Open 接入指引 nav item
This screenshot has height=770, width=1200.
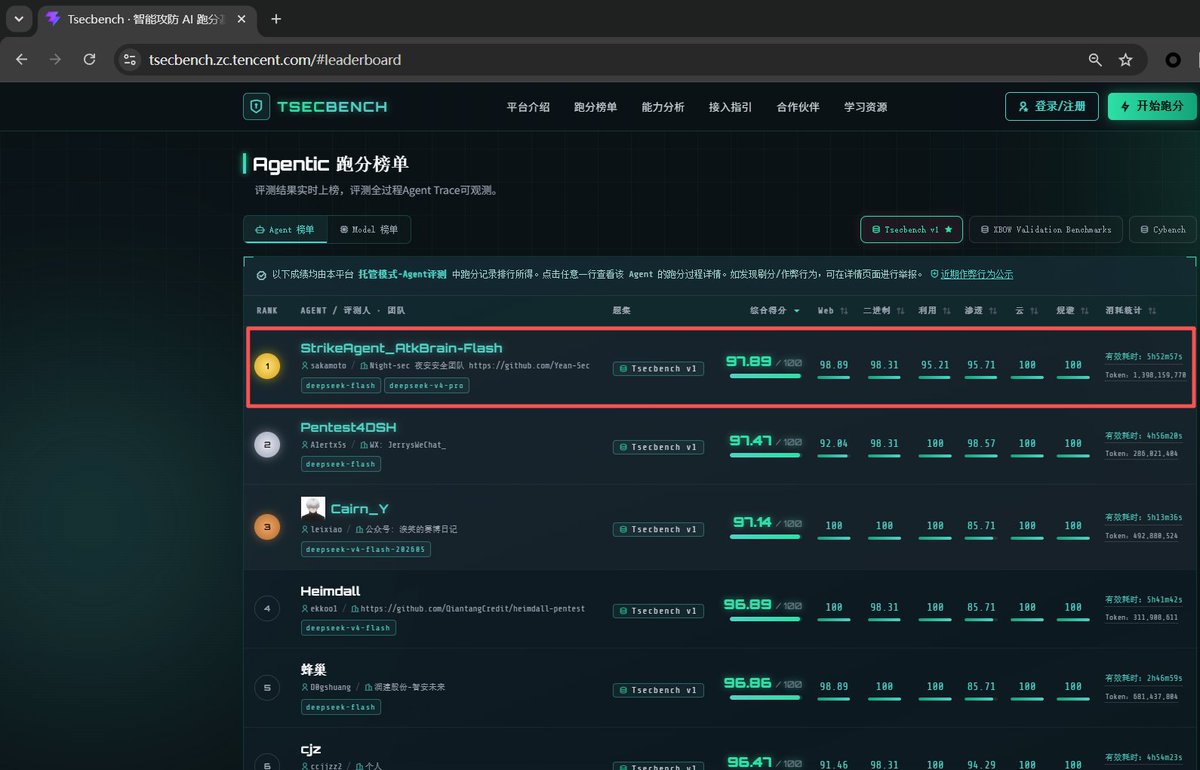pyautogui.click(x=730, y=107)
